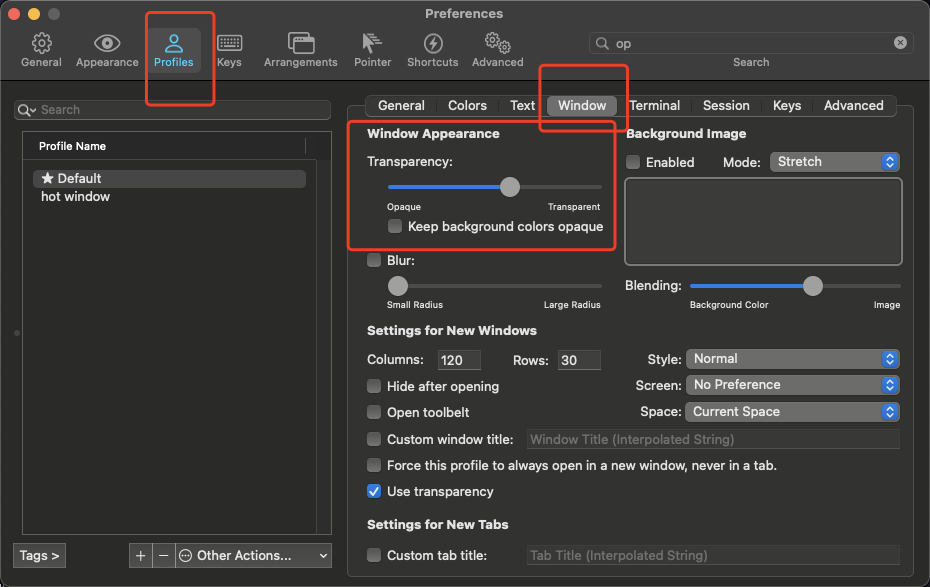Open the background image Mode dropdown

click(x=835, y=162)
